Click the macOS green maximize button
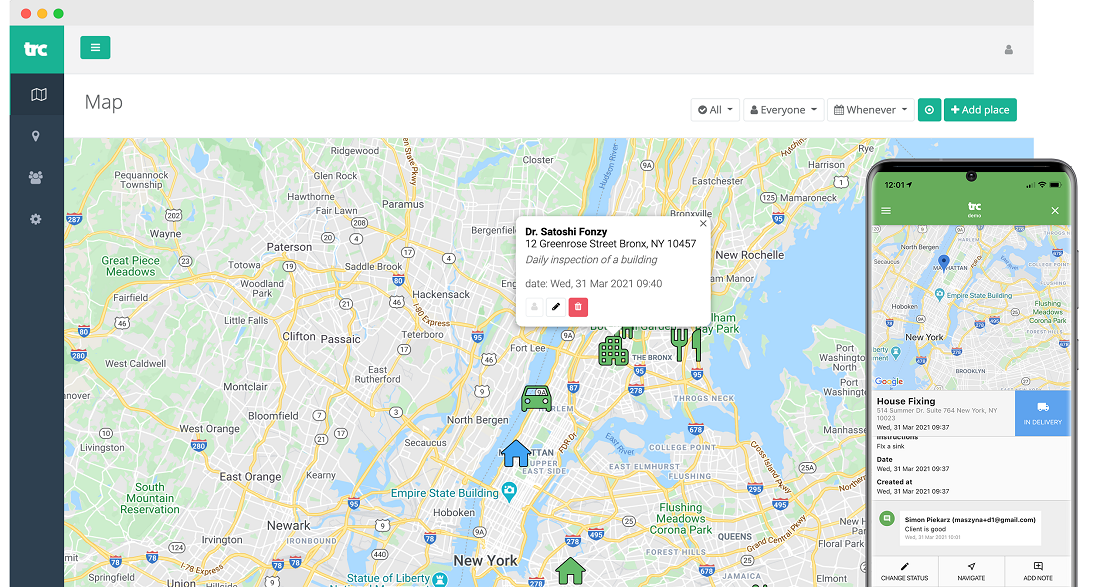1100x587 pixels. click(x=58, y=13)
